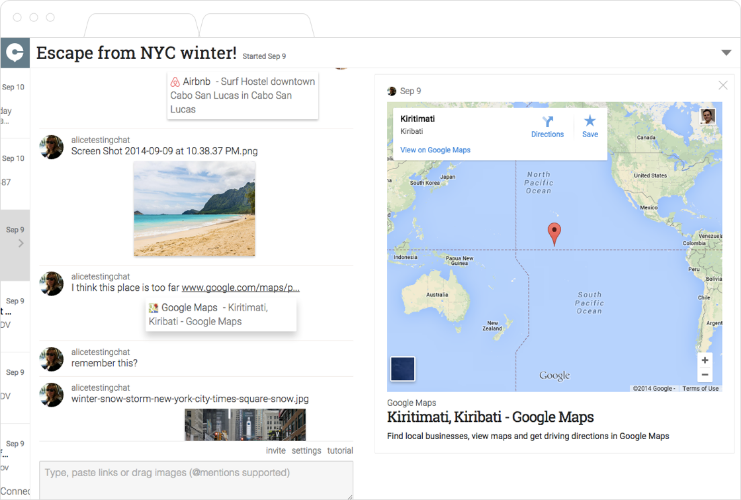Open the Google Maps Kiritimati link card

click(221, 314)
